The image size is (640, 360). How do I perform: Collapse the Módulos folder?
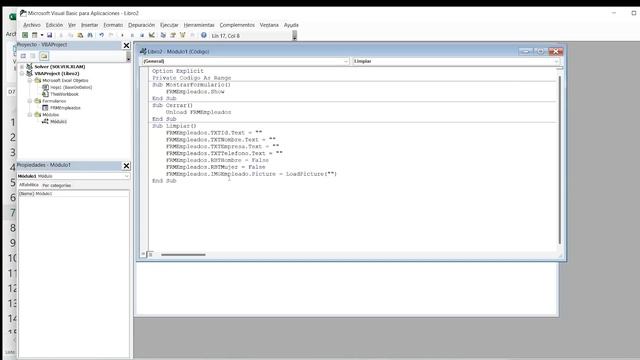tap(30, 115)
